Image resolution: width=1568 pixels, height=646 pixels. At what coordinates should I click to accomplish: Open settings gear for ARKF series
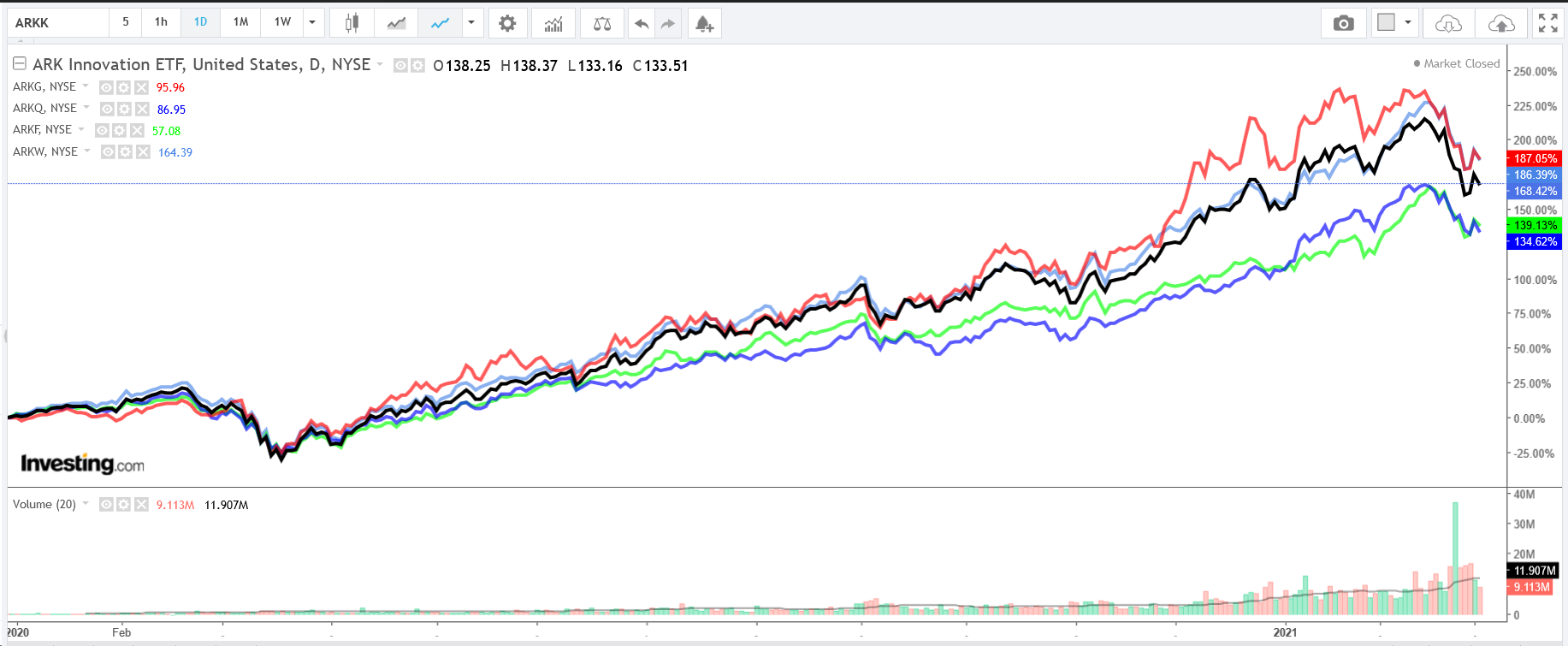pos(120,130)
